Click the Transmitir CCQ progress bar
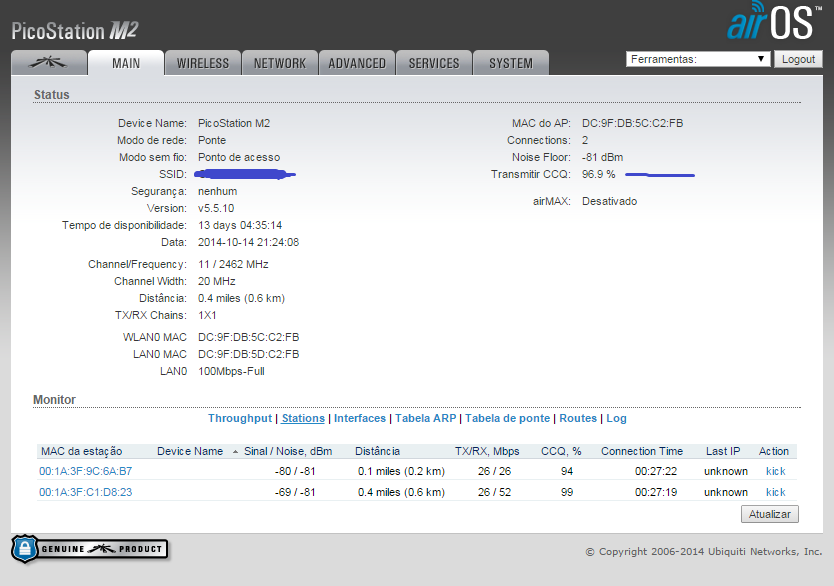This screenshot has width=834, height=586. click(660, 174)
